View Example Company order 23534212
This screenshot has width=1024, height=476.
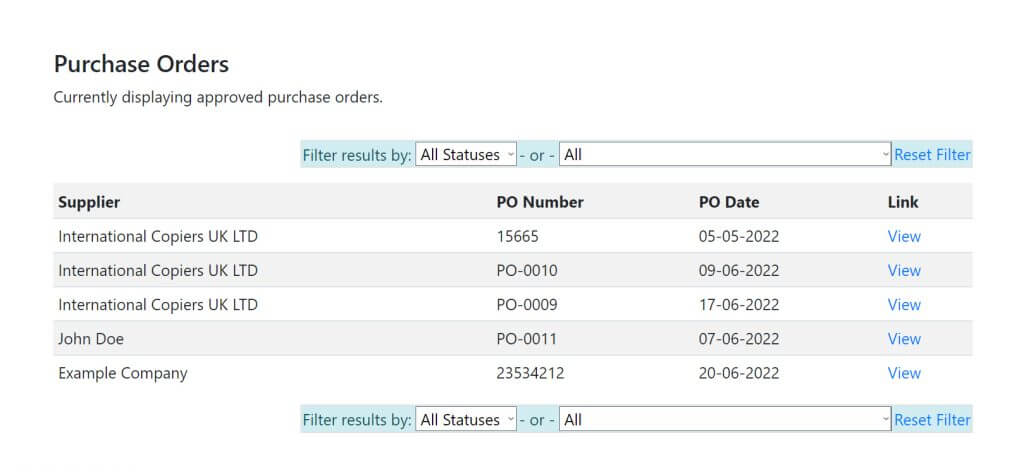click(904, 373)
